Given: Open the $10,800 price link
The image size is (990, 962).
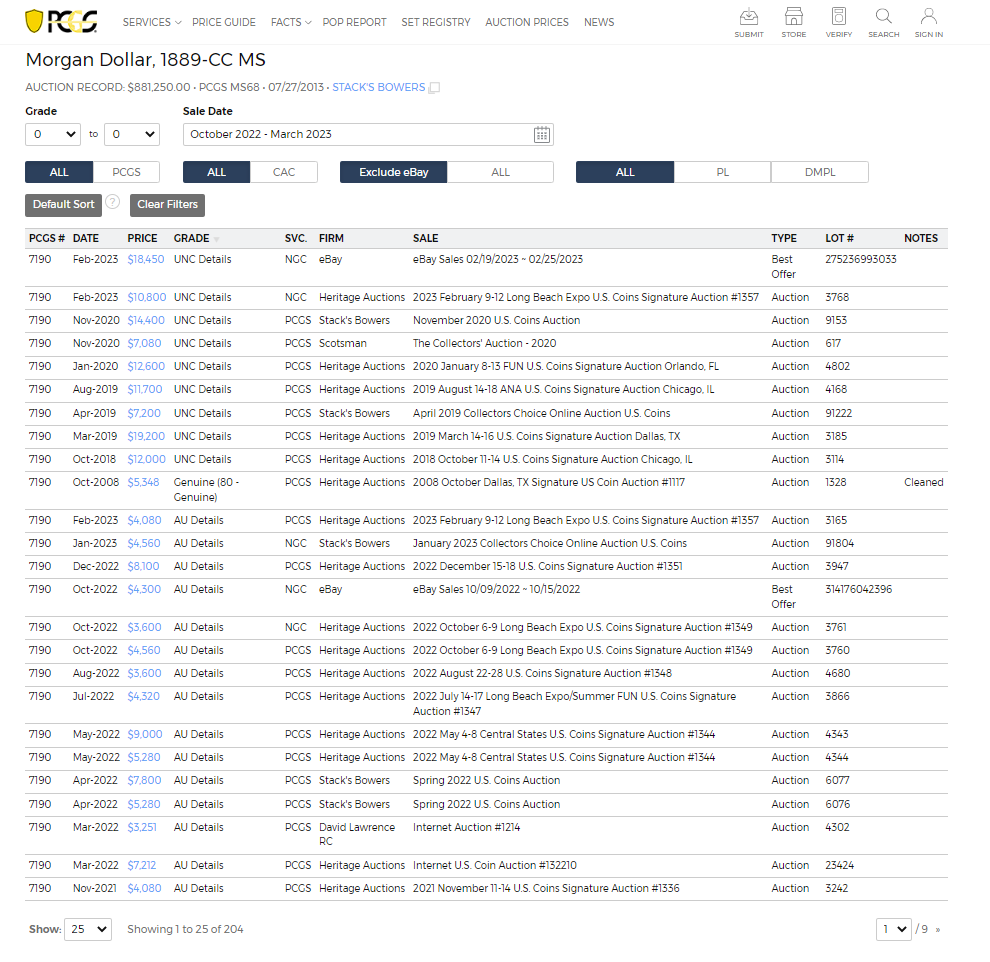Looking at the screenshot, I should click(x=146, y=297).
